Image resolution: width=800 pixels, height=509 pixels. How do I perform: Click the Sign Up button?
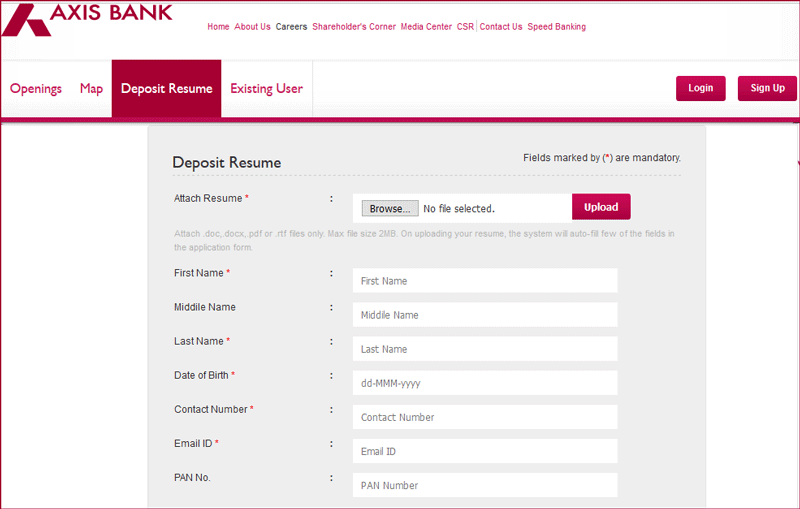pyautogui.click(x=767, y=88)
